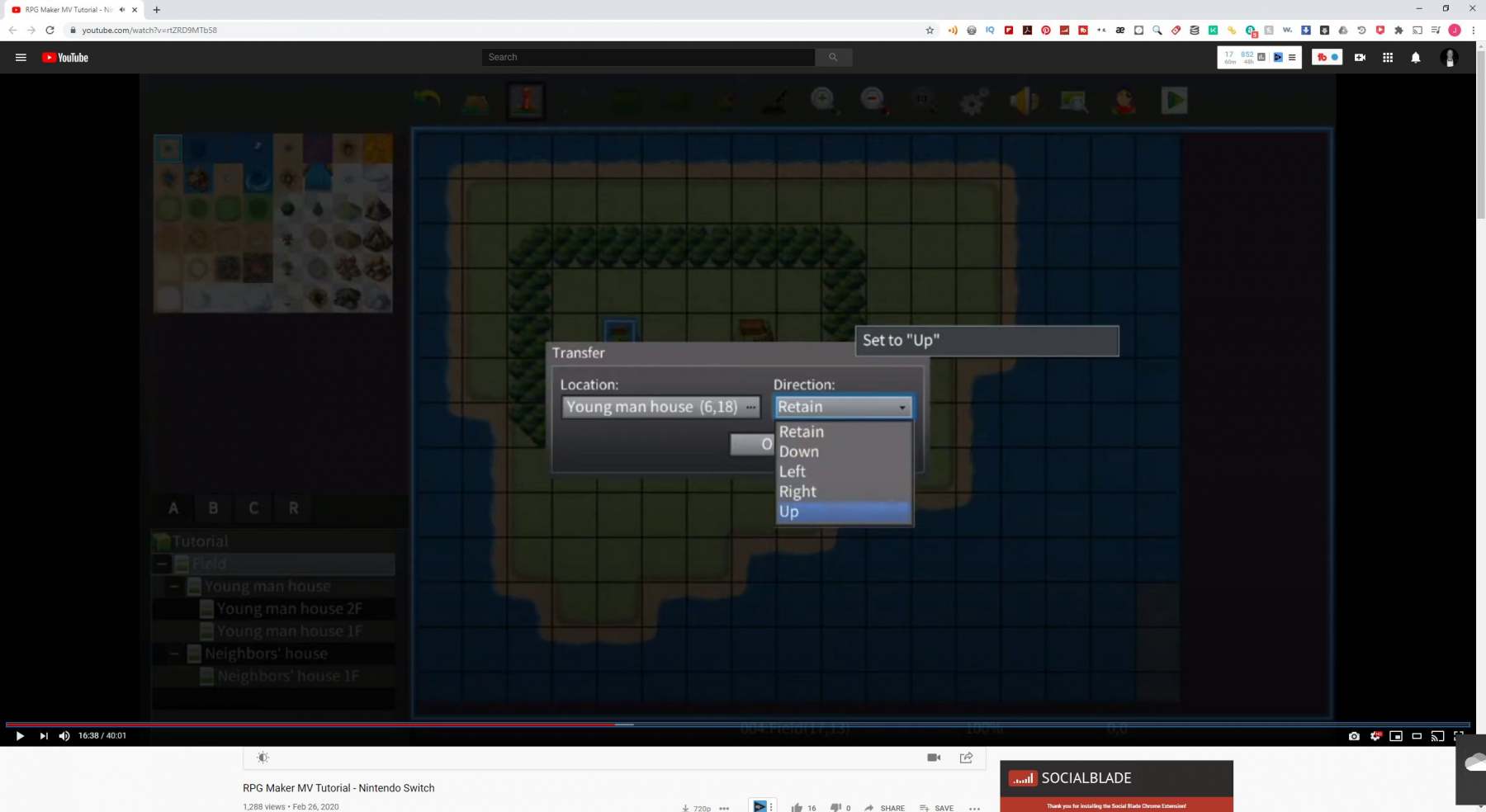Click the speaker audio icon in game toolbar
Viewport: 1486px width, 812px height.
pyautogui.click(x=1024, y=101)
